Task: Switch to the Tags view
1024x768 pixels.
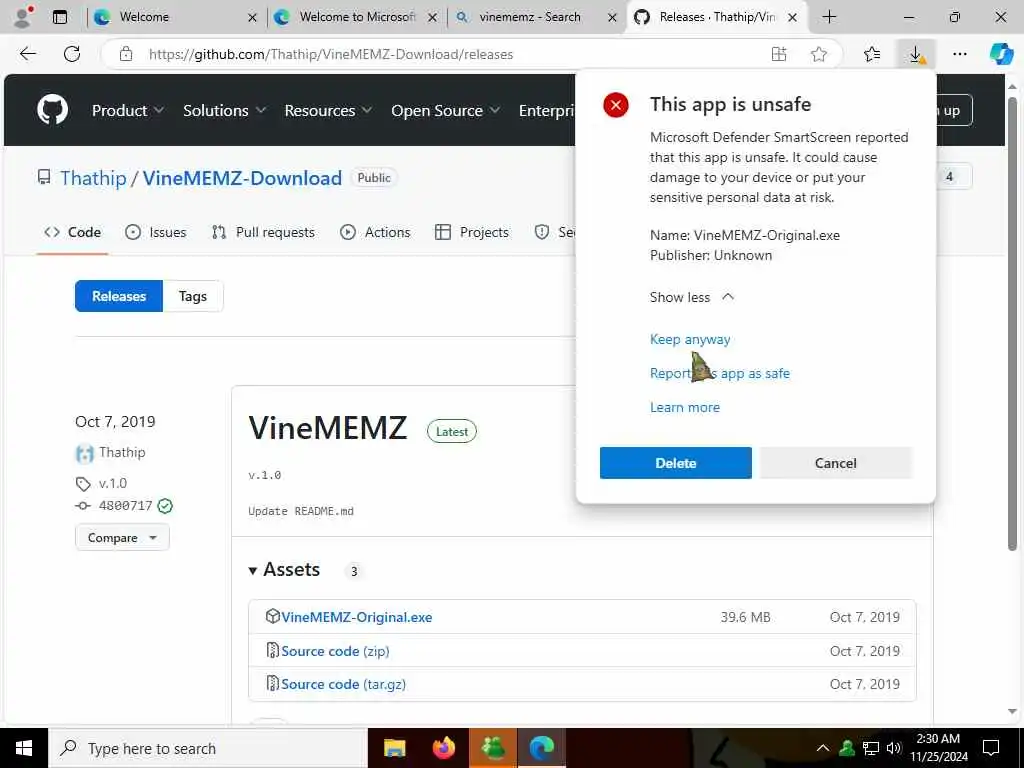Action: click(x=193, y=296)
